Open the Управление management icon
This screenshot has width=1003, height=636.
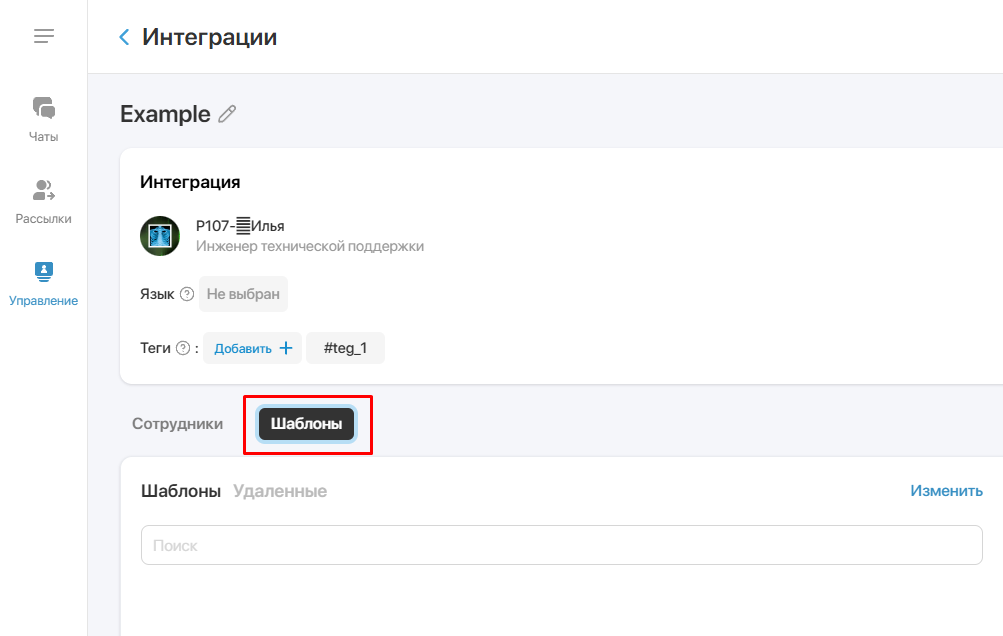pos(43,272)
